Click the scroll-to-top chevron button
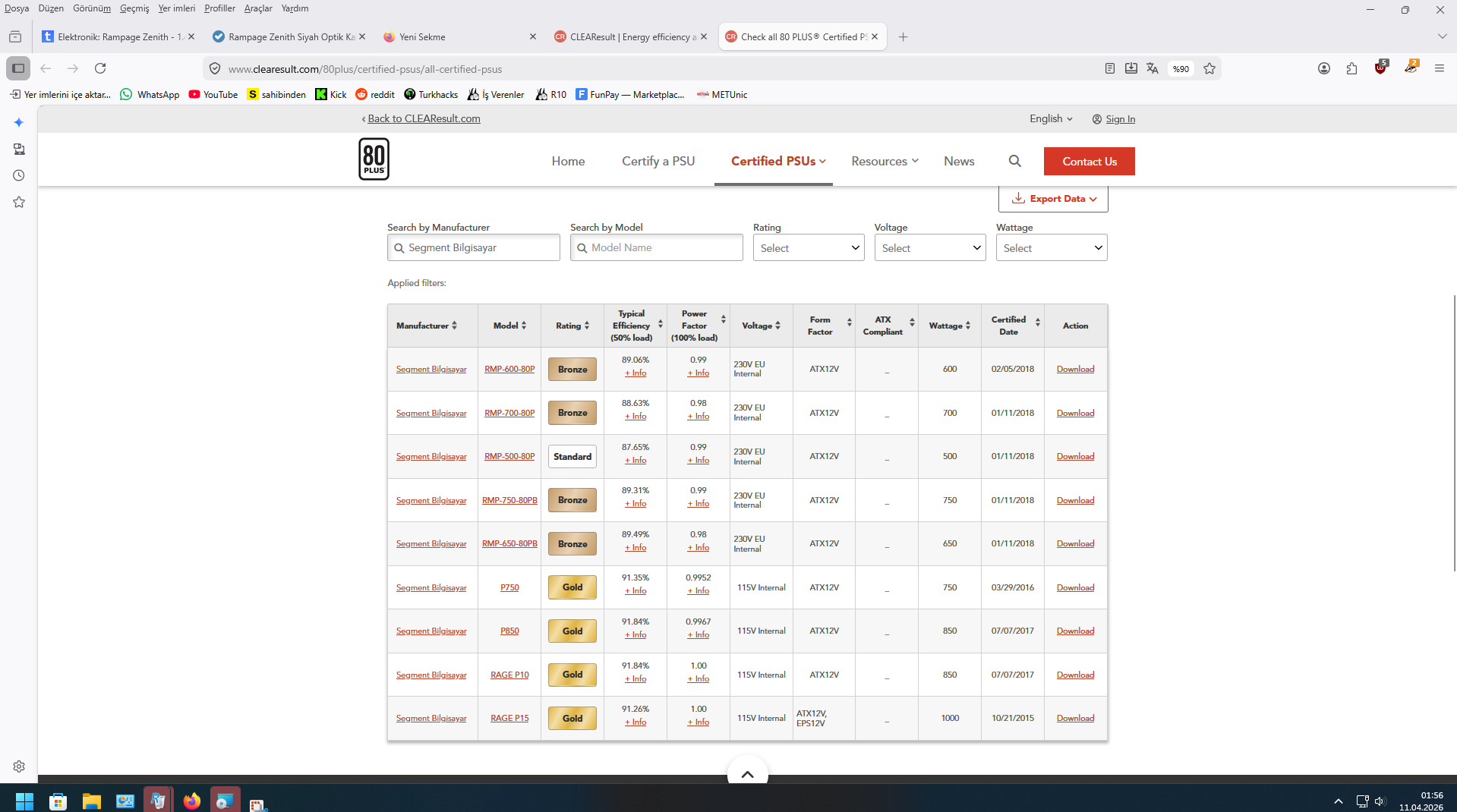This screenshot has height=812, width=1457. coord(747,773)
